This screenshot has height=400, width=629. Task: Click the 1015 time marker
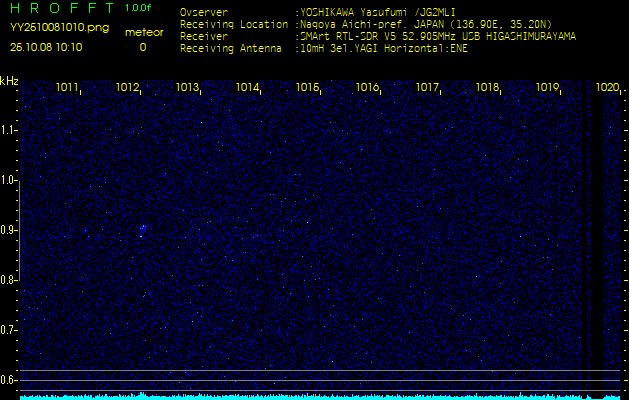(307, 87)
